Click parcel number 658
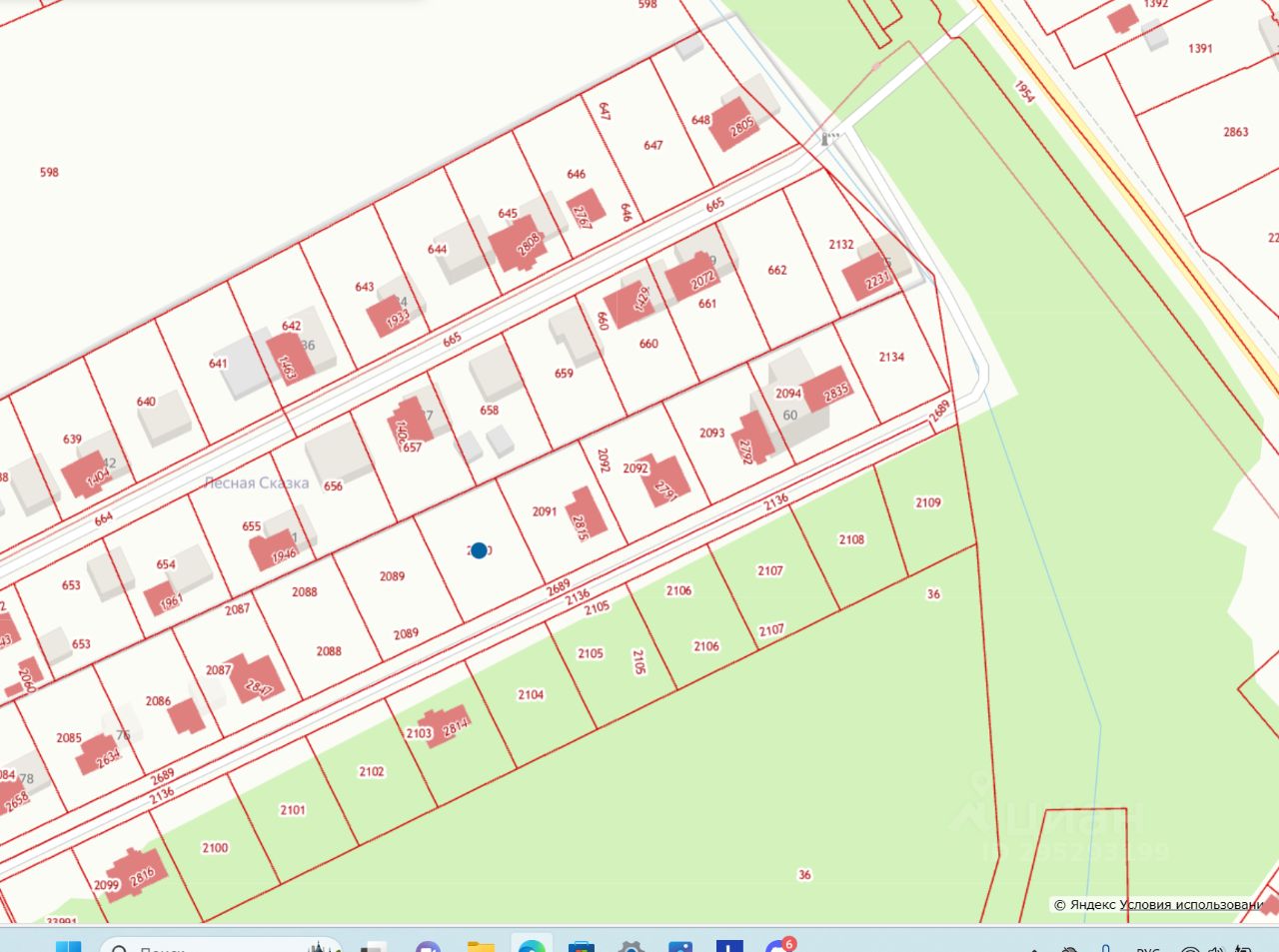 (x=489, y=410)
